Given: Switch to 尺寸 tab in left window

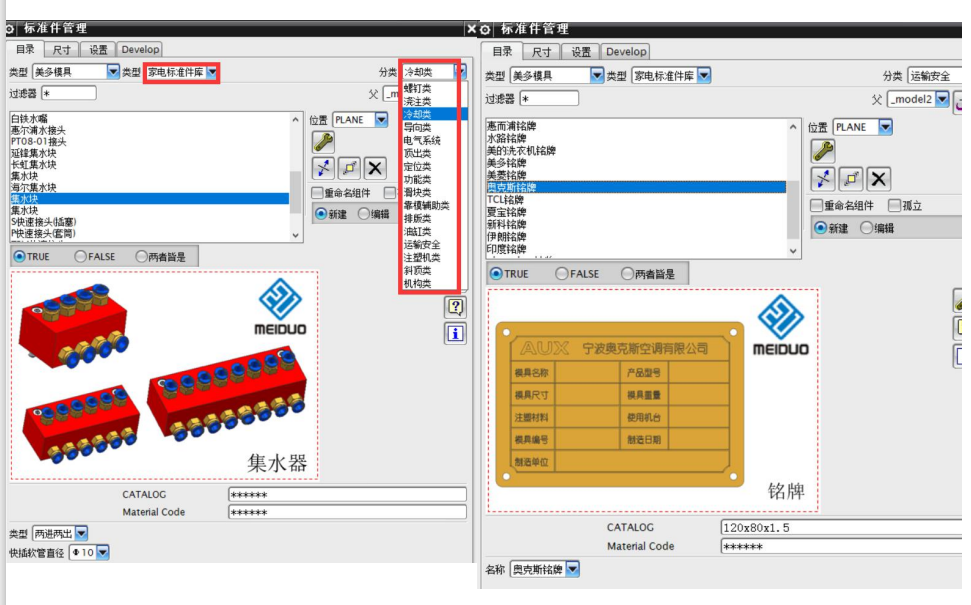Looking at the screenshot, I should 61,50.
